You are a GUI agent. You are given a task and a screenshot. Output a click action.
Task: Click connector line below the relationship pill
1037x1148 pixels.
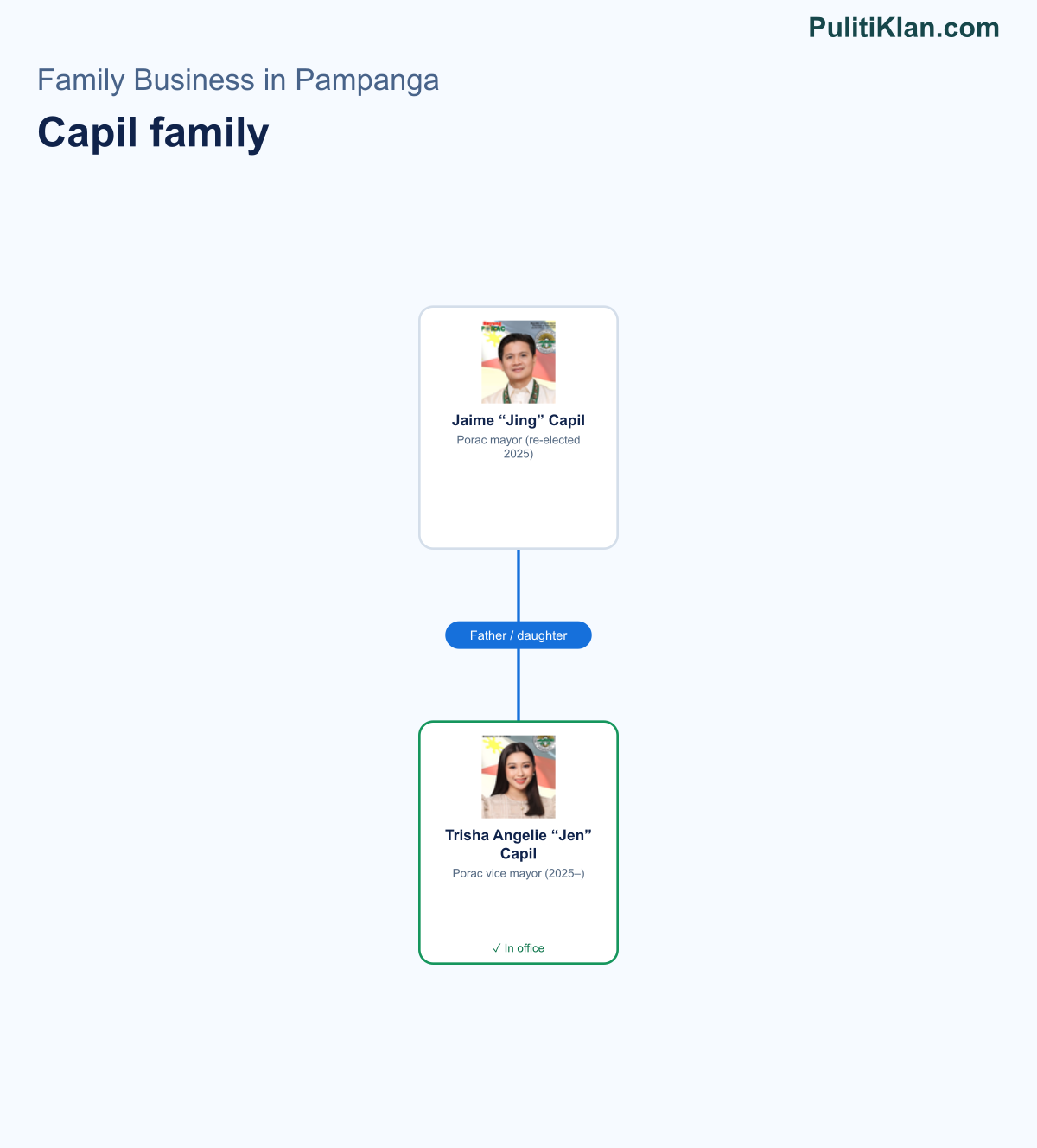pos(518,685)
